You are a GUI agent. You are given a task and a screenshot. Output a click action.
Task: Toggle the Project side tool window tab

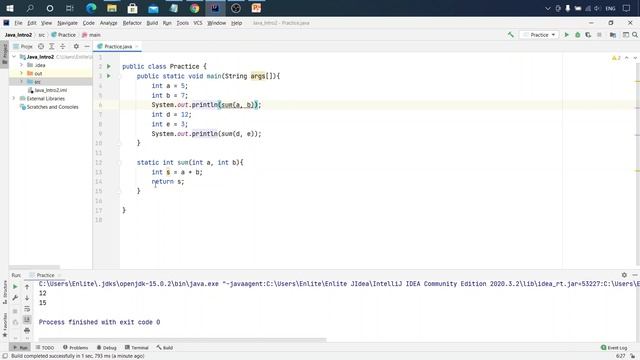[x=4, y=54]
